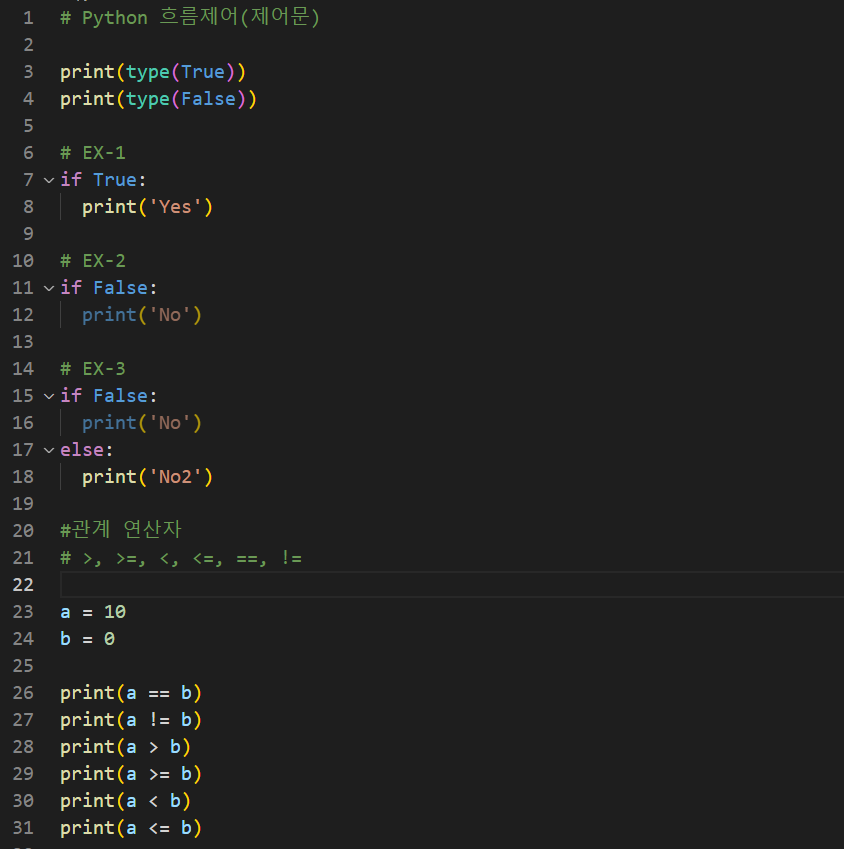Collapse the 'else:' block fold arrow

pos(49,450)
